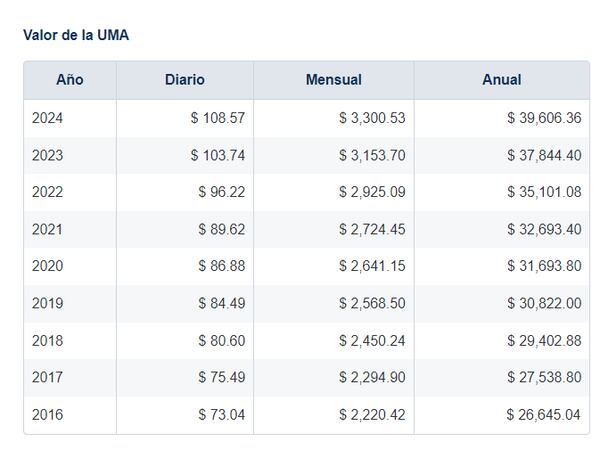Click the 'Año' column header
The width and height of the screenshot is (600, 450).
70,80
